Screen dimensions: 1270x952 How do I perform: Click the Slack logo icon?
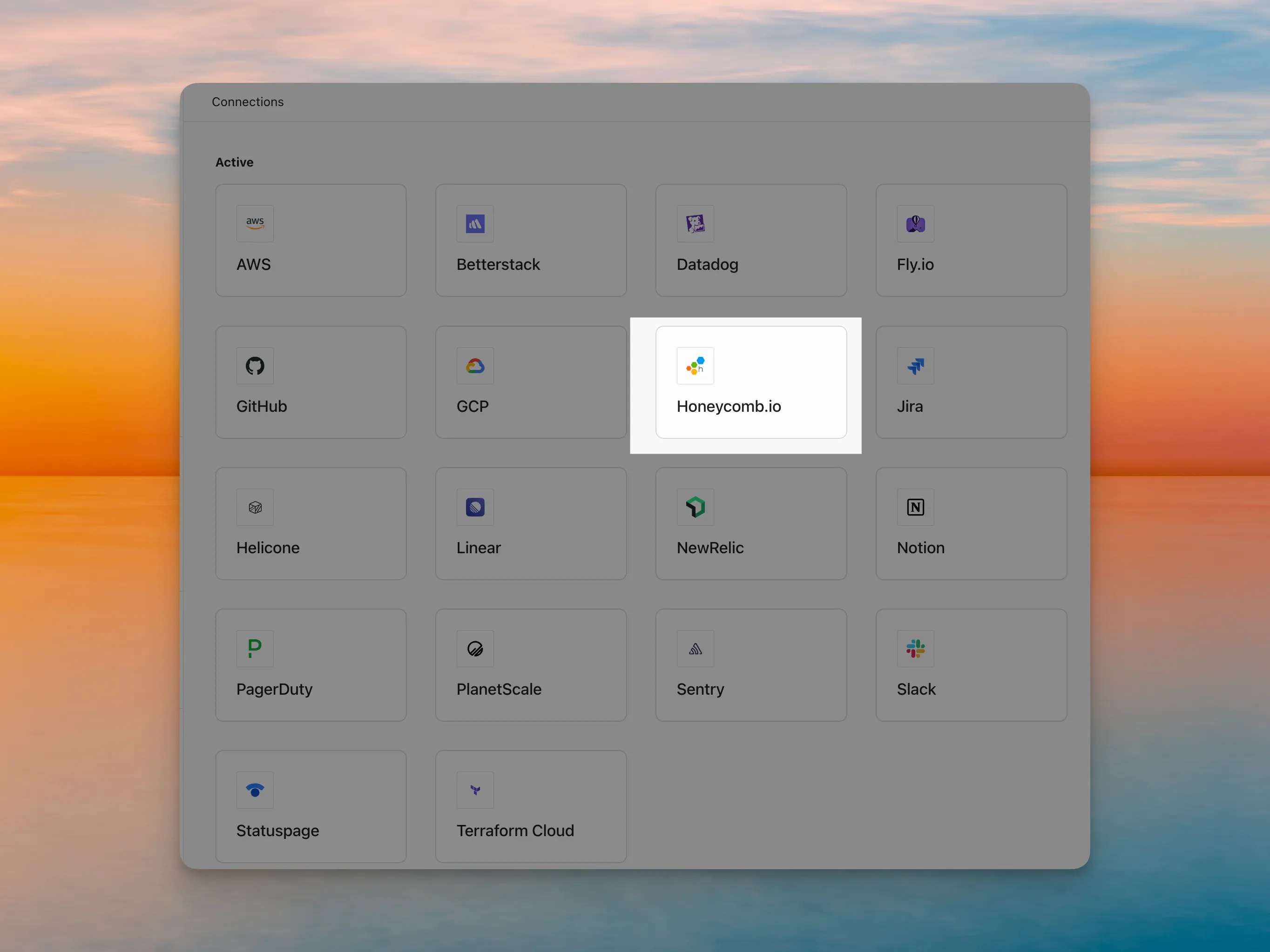coord(915,649)
